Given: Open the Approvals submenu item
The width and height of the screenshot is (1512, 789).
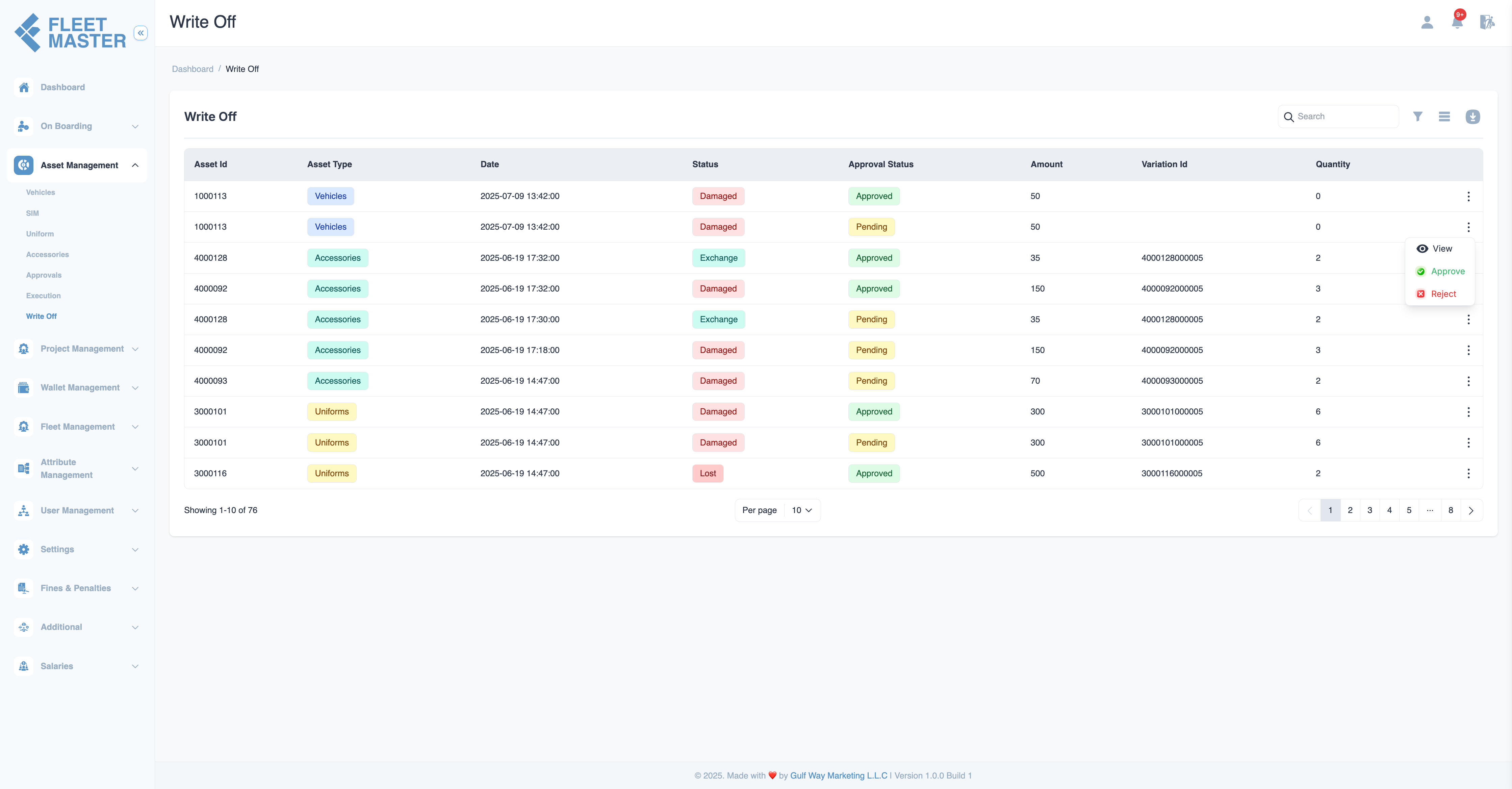Looking at the screenshot, I should click(x=44, y=275).
